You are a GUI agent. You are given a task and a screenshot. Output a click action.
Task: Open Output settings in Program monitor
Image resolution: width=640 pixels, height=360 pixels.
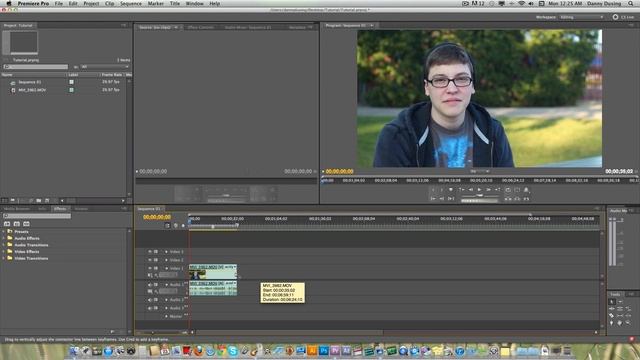527,190
